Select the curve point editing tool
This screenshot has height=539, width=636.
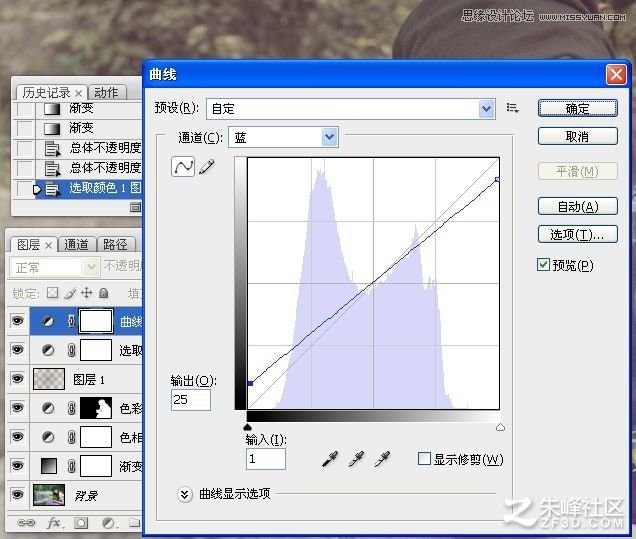pyautogui.click(x=183, y=167)
